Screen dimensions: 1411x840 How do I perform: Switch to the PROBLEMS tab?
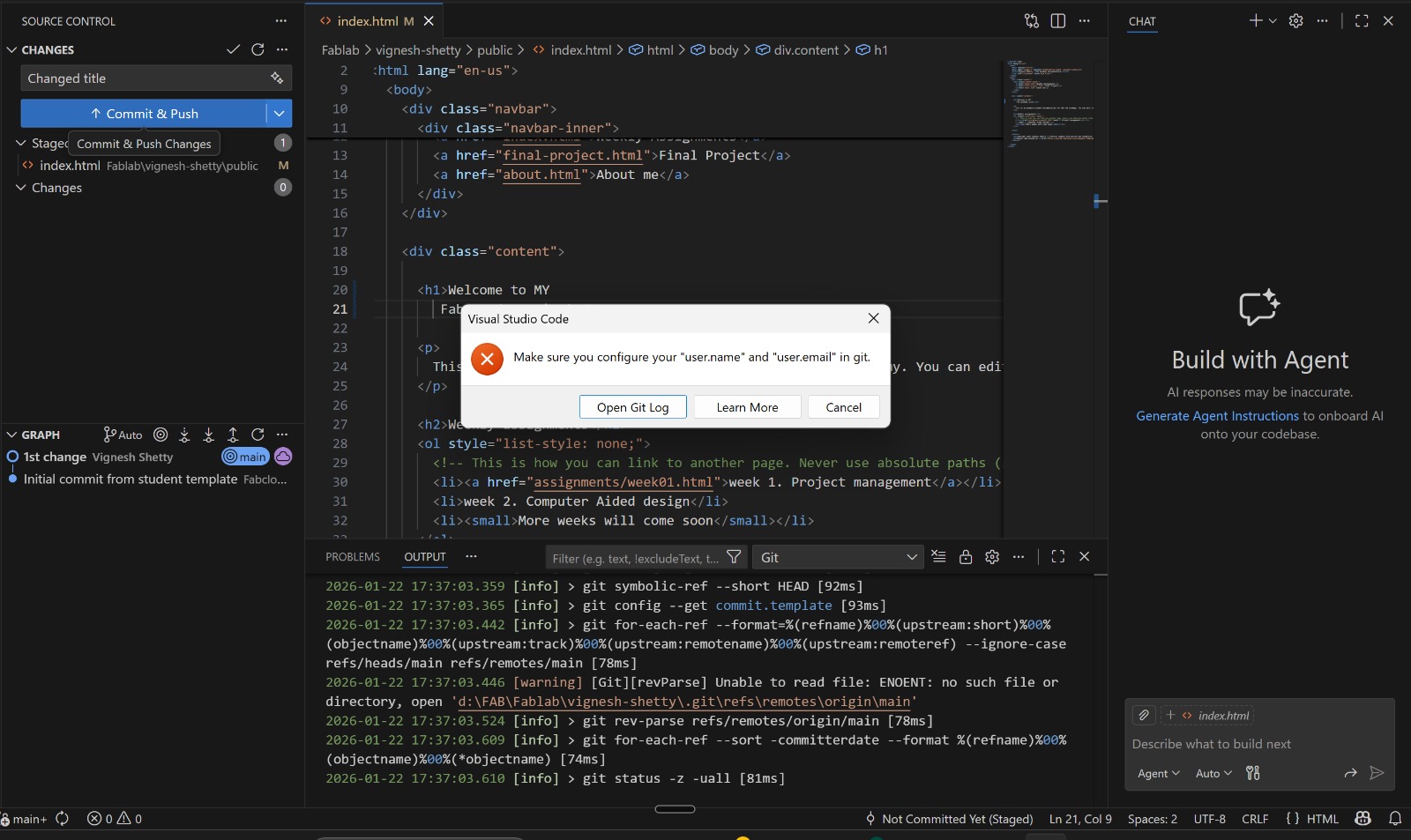coord(353,557)
